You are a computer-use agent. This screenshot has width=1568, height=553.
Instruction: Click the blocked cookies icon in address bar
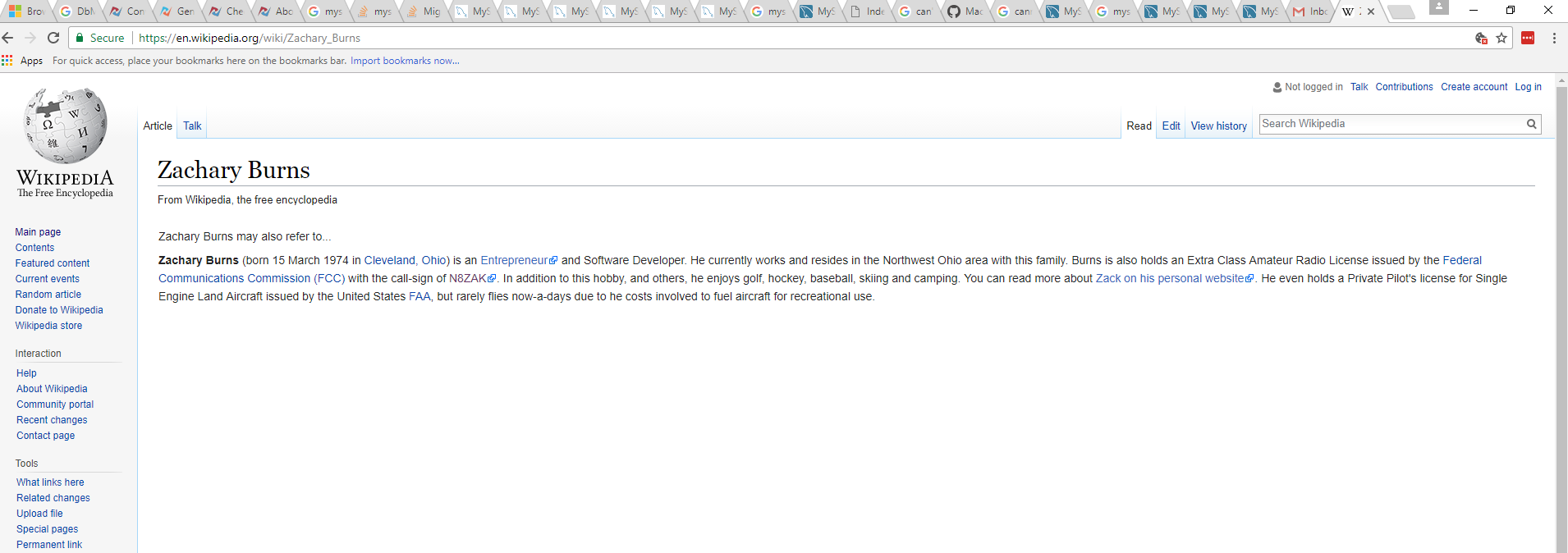pos(1481,38)
